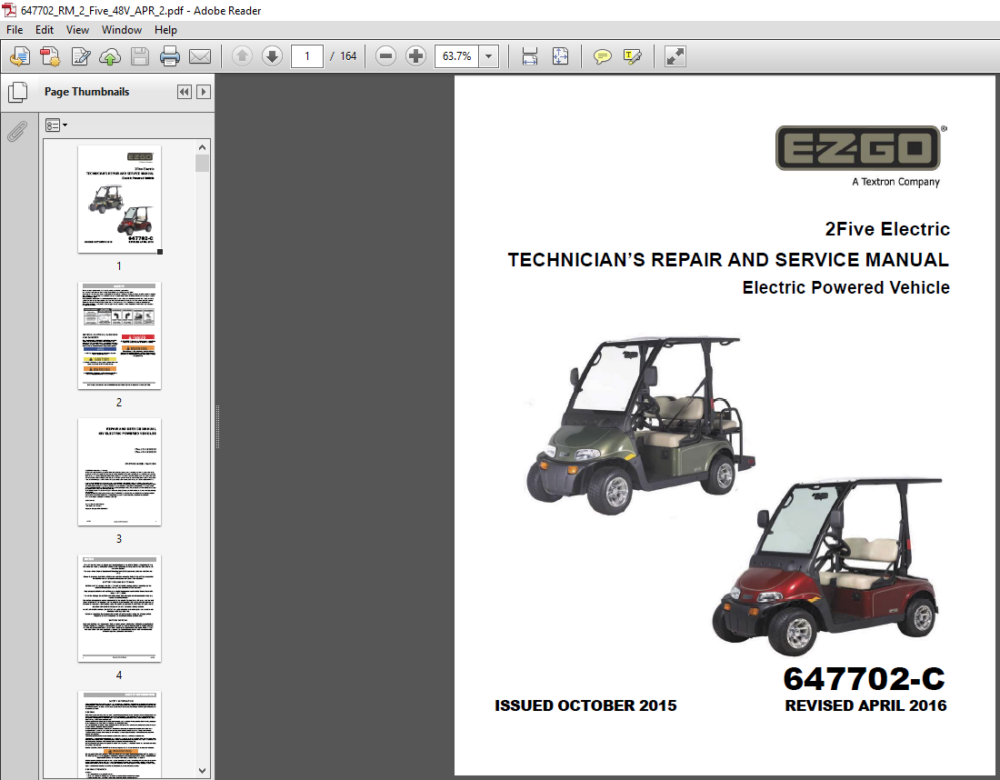Go to next page arrow button
This screenshot has height=780, width=1000.
click(x=272, y=56)
